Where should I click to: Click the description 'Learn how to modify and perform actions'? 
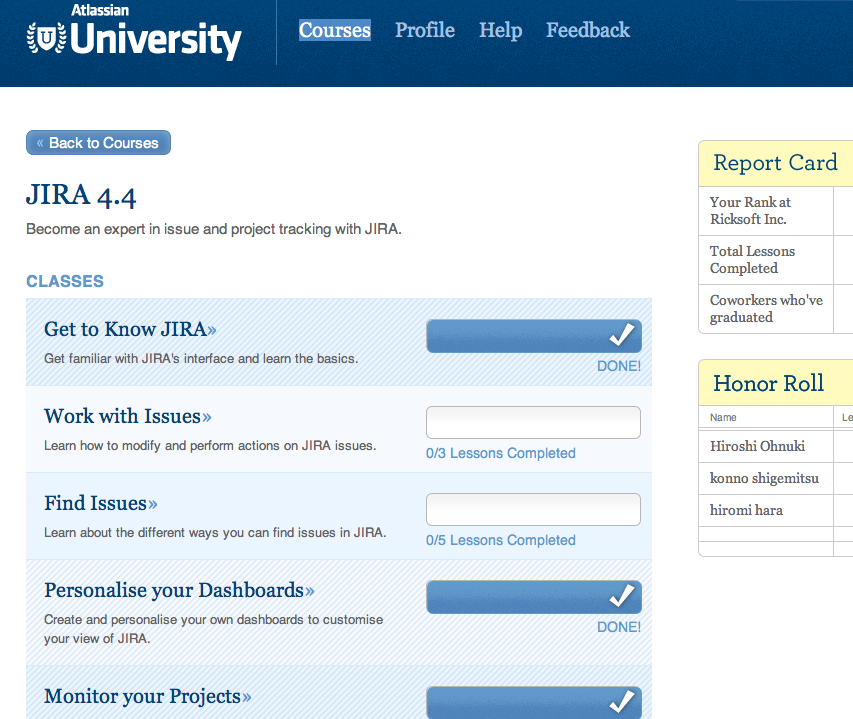(210, 445)
